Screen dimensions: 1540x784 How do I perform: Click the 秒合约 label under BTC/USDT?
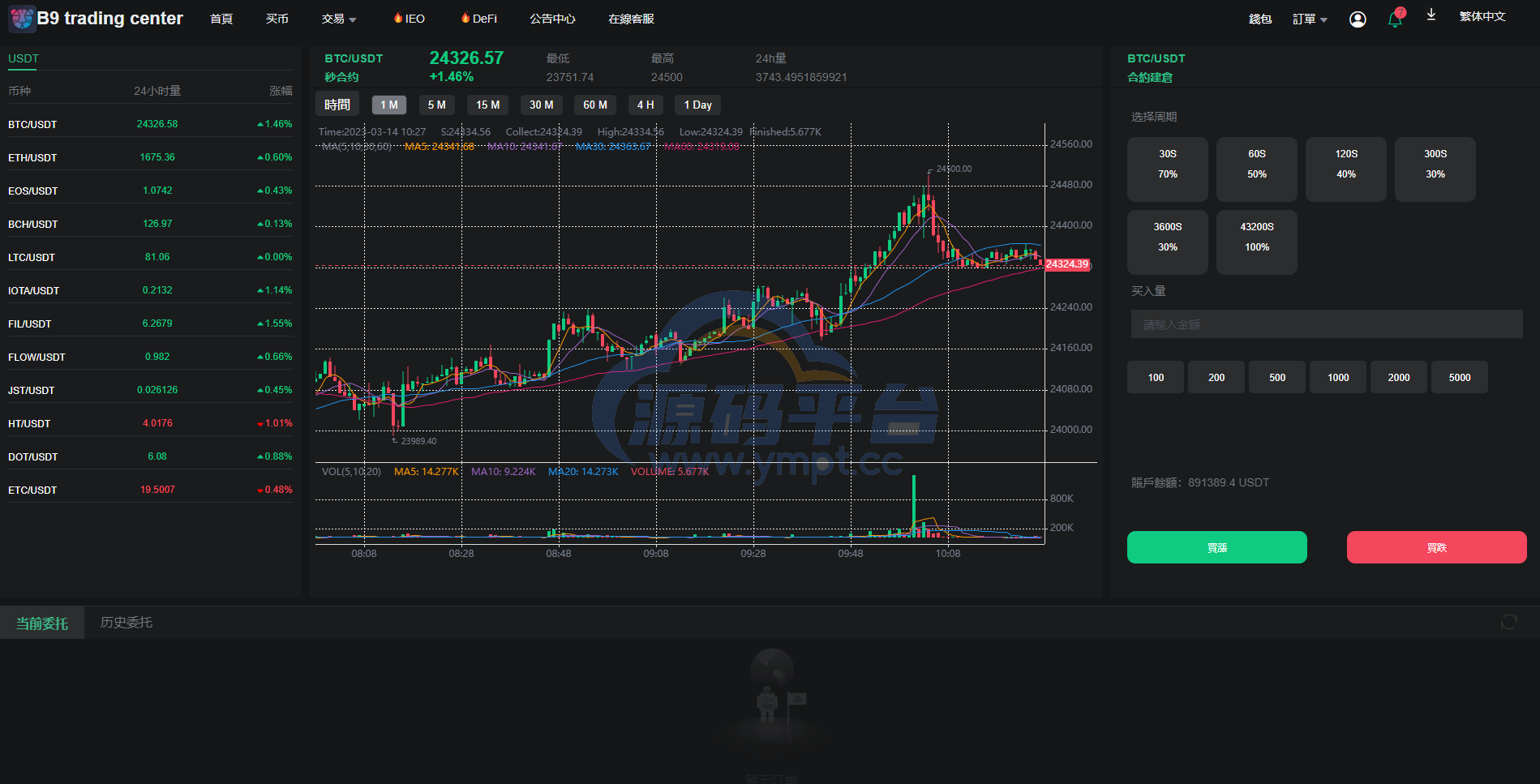pos(341,77)
